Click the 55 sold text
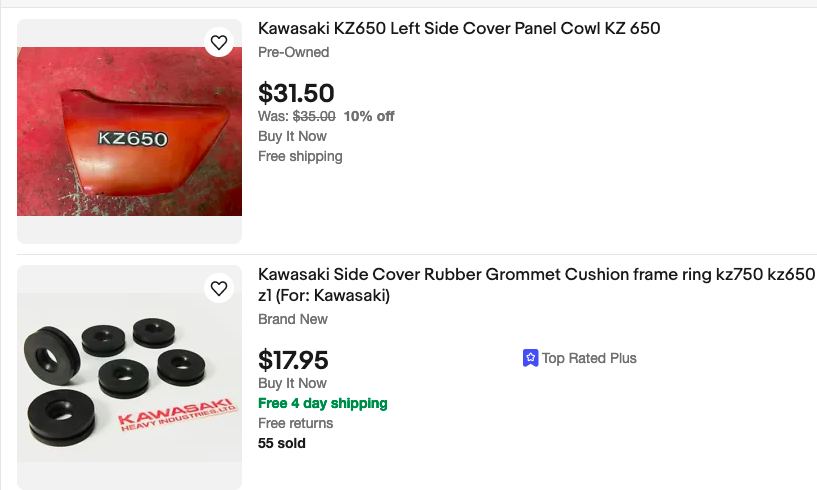 point(281,443)
